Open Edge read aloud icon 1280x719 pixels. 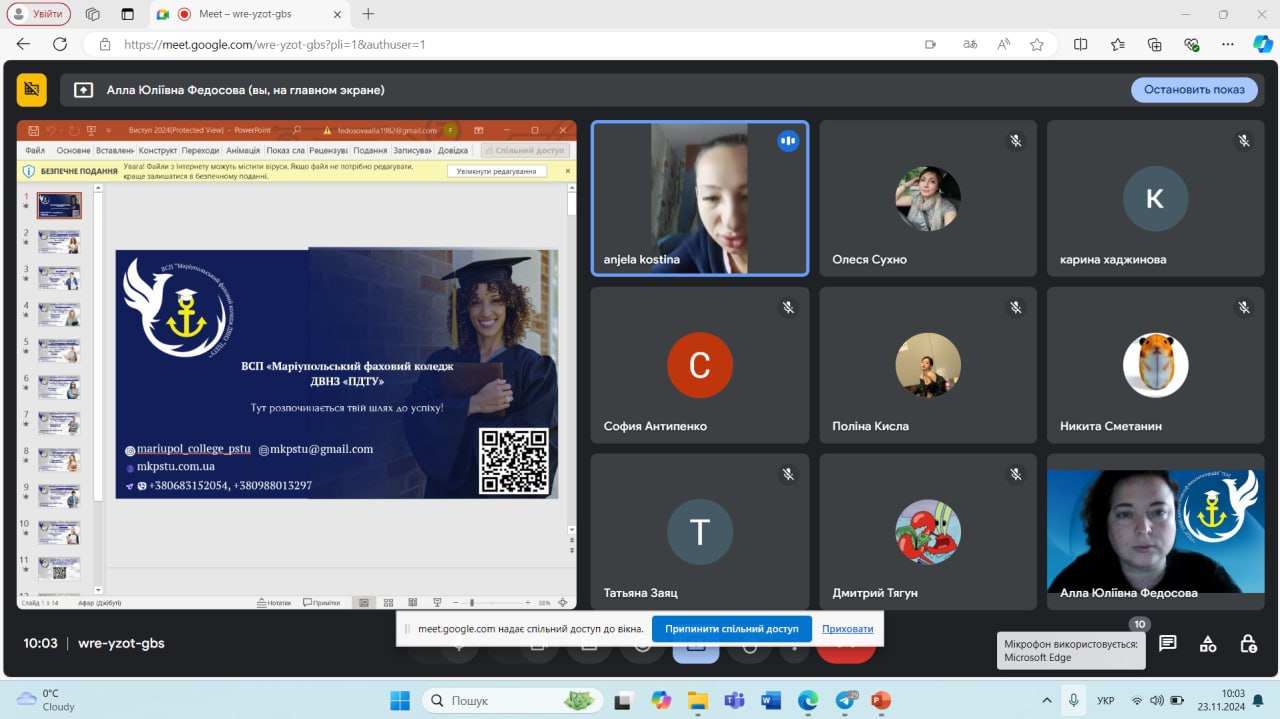point(1003,44)
